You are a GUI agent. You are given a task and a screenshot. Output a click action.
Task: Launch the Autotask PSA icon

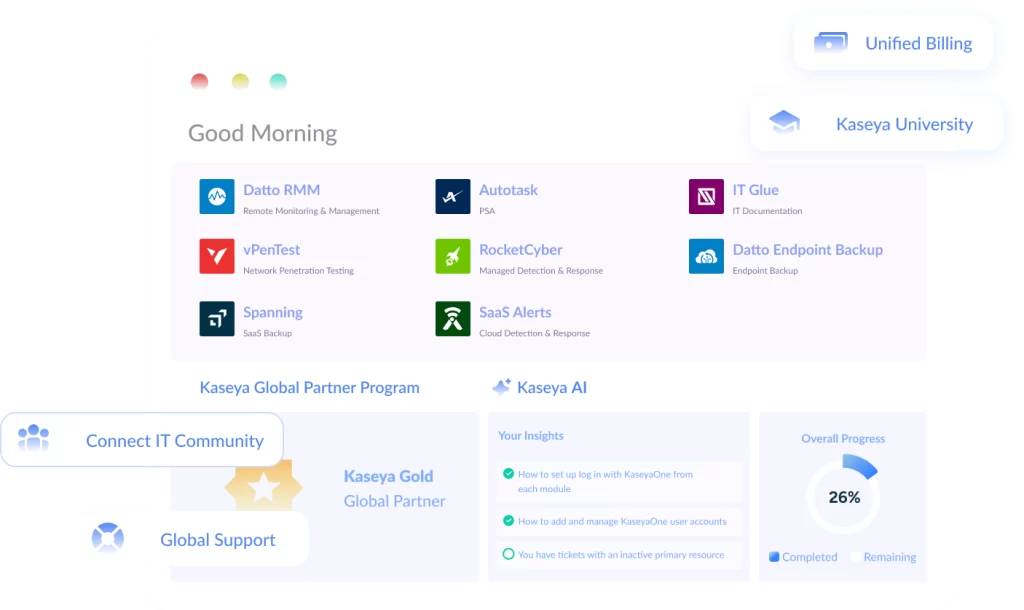point(452,196)
